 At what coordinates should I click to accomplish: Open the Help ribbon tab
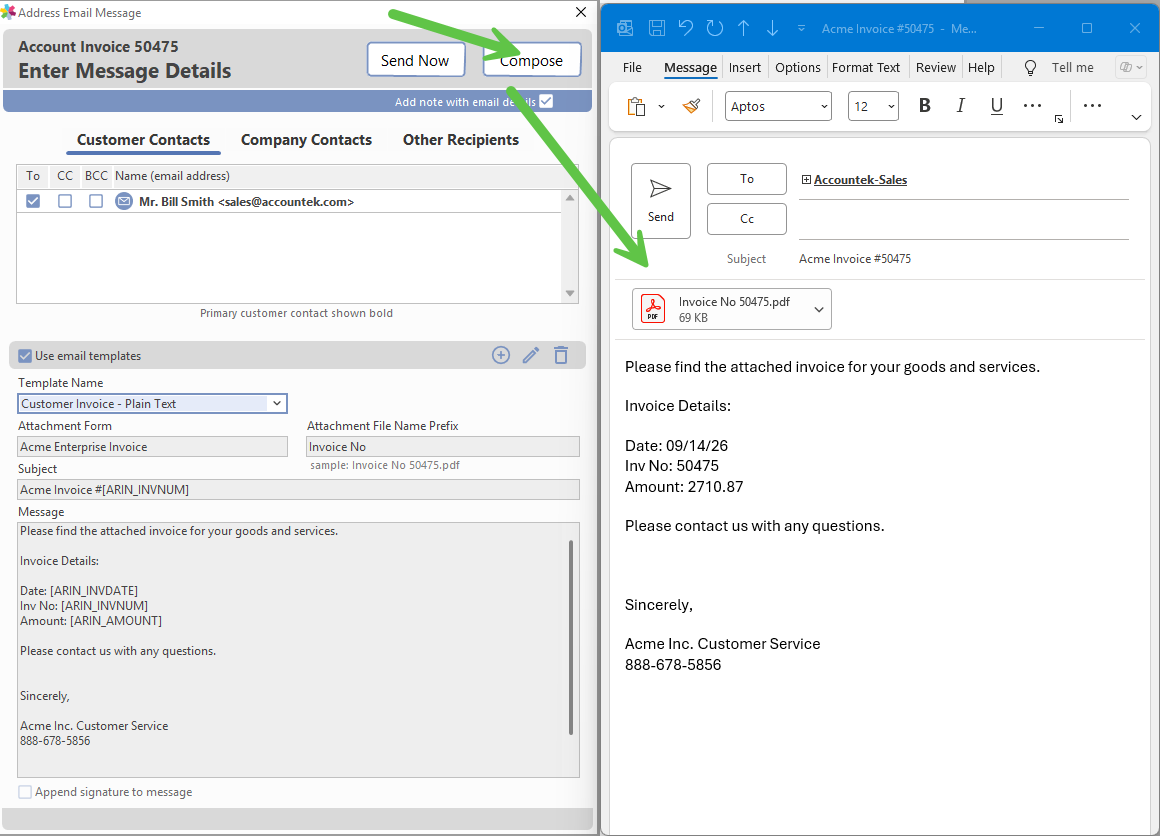point(981,67)
